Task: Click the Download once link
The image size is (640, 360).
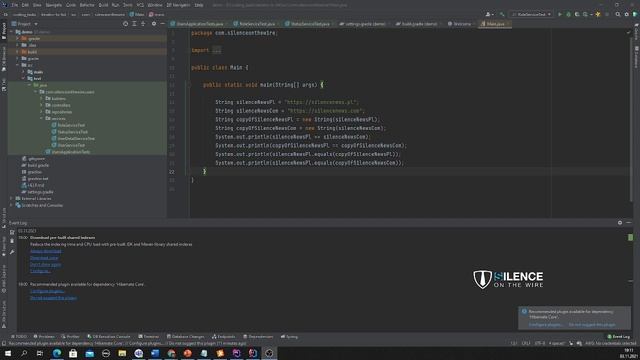Action: point(44,258)
